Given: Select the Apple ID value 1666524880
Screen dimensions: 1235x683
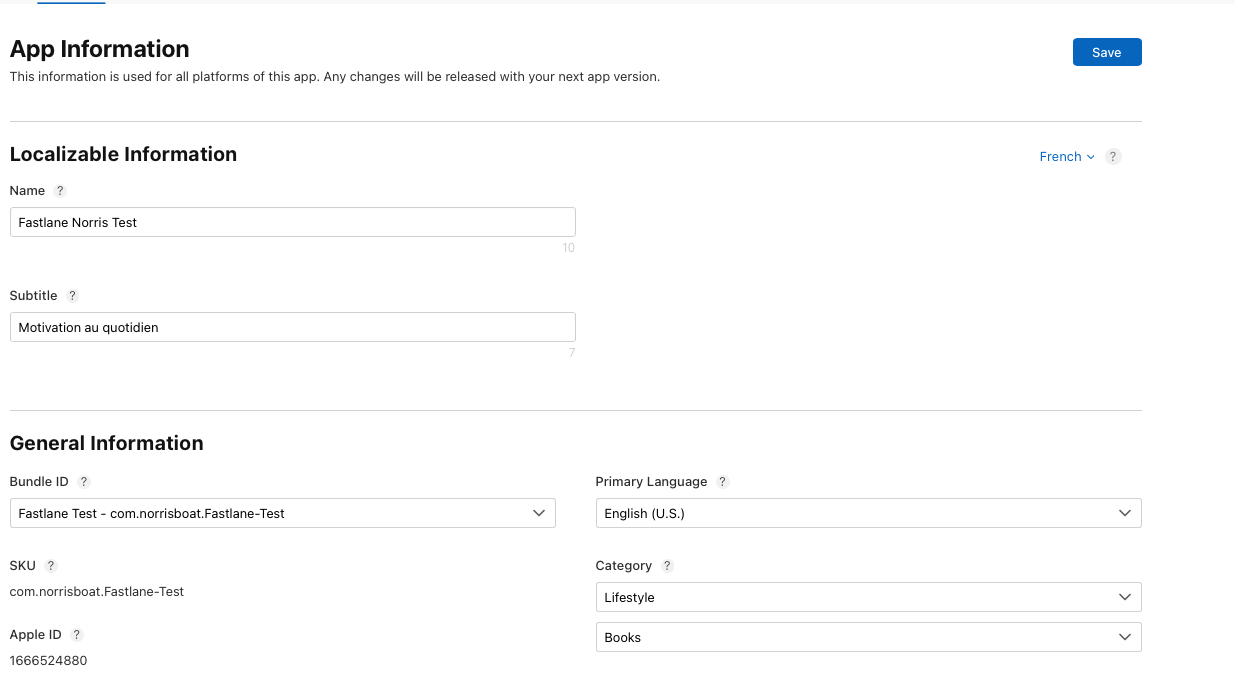Looking at the screenshot, I should pyautogui.click(x=47, y=660).
